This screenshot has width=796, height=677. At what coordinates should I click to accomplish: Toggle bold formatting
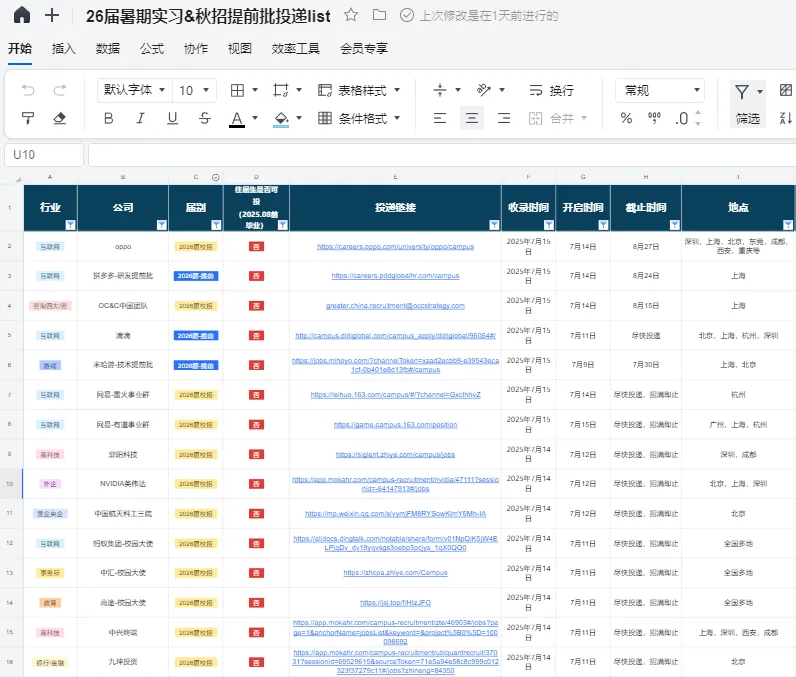pos(109,118)
